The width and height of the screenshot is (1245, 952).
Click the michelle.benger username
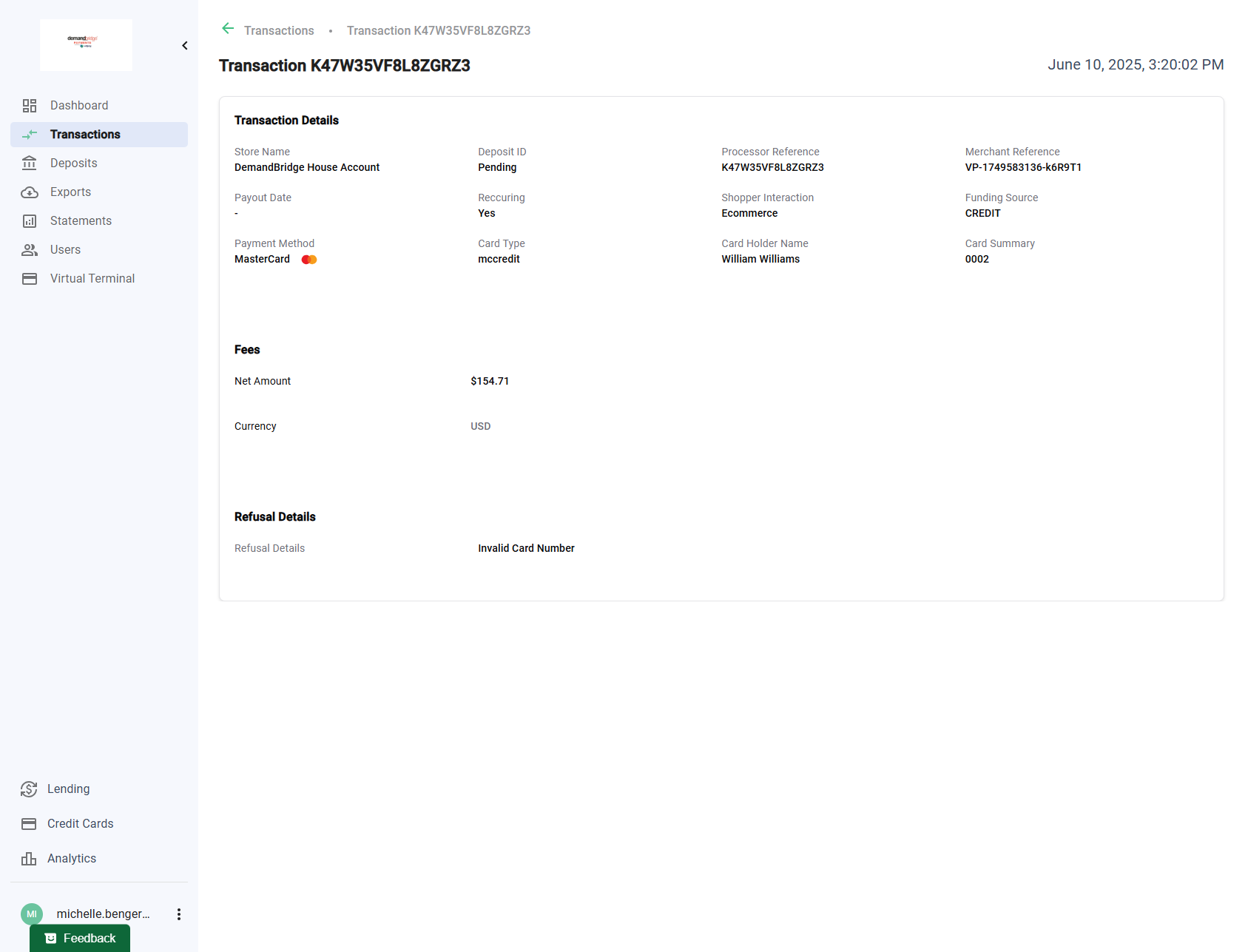pos(103,914)
